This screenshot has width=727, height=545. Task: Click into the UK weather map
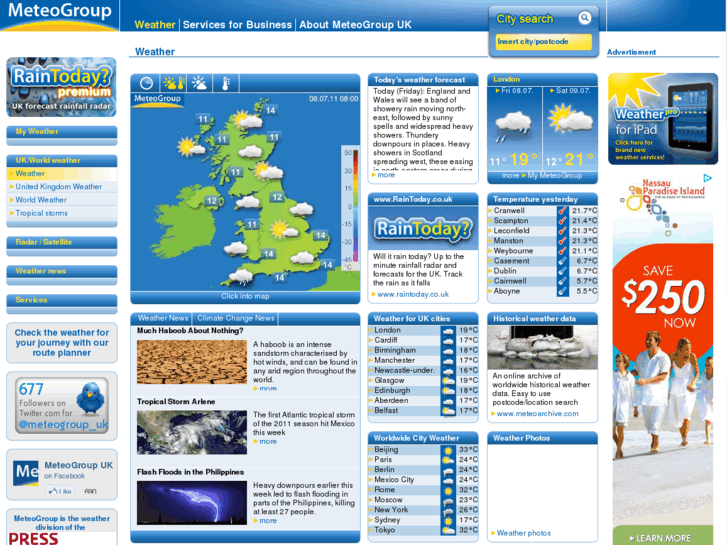(245, 192)
